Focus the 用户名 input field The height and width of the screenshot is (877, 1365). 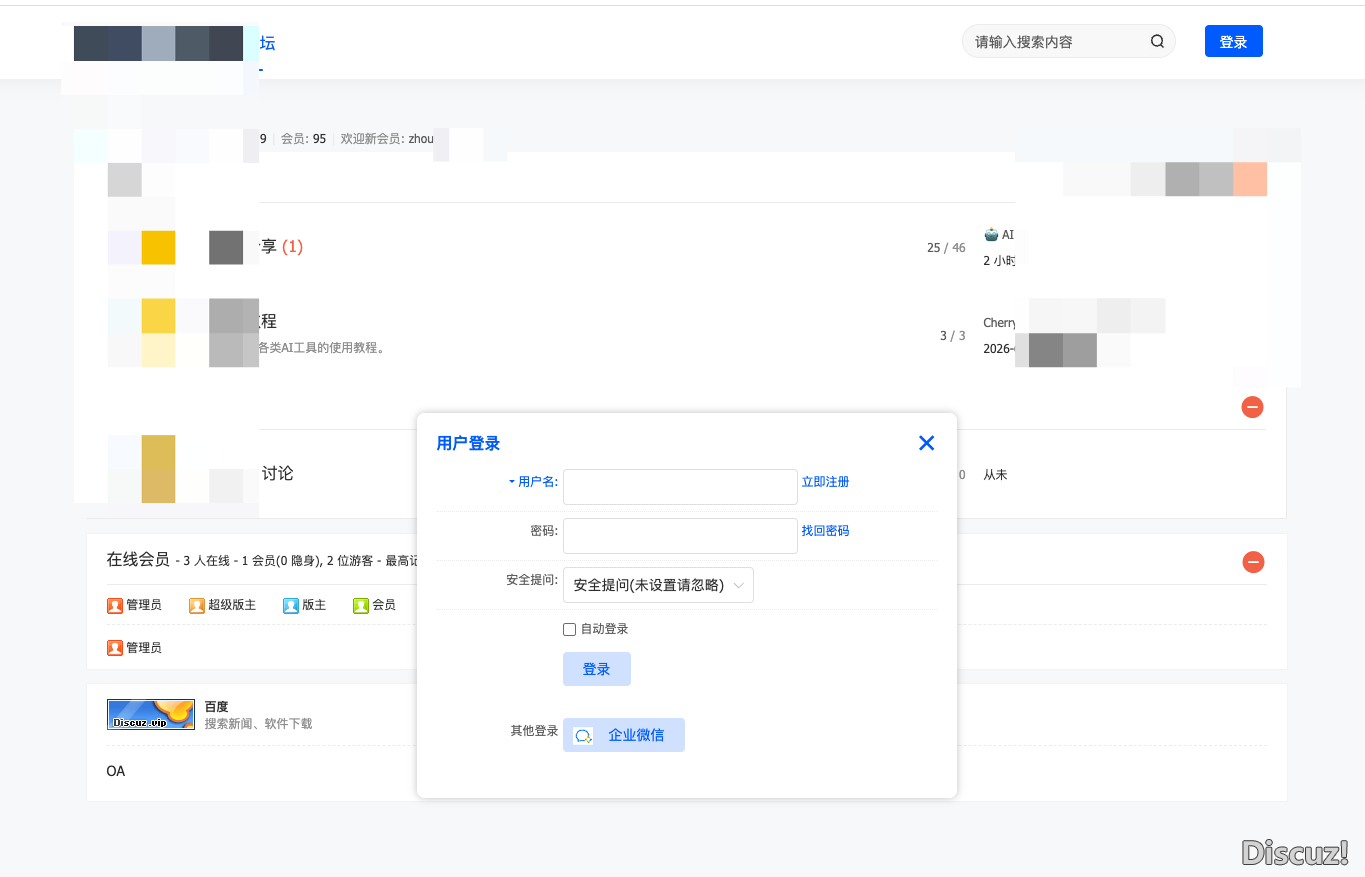pos(680,487)
